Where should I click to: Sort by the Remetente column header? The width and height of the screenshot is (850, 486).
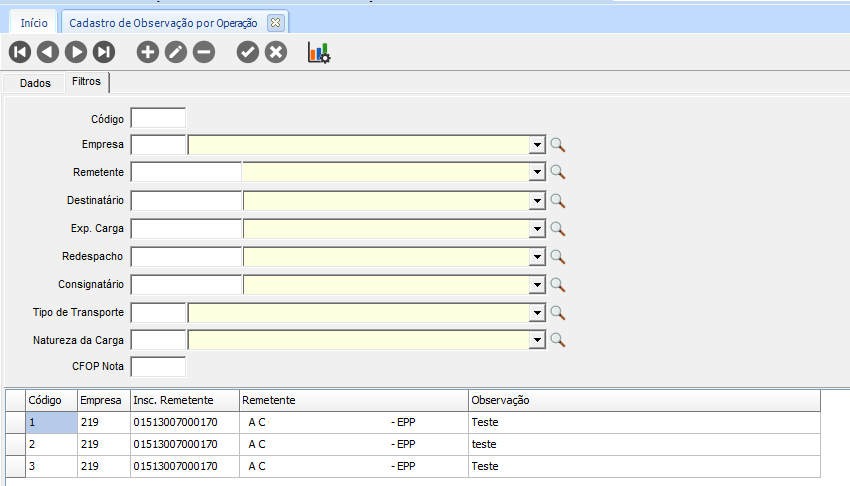tap(354, 400)
